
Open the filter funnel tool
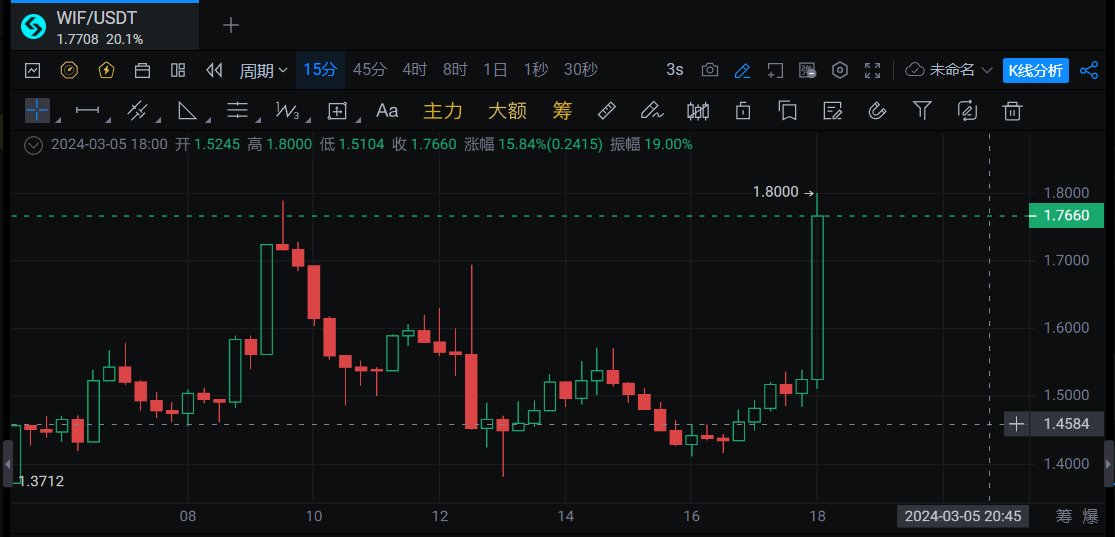pyautogui.click(x=923, y=110)
